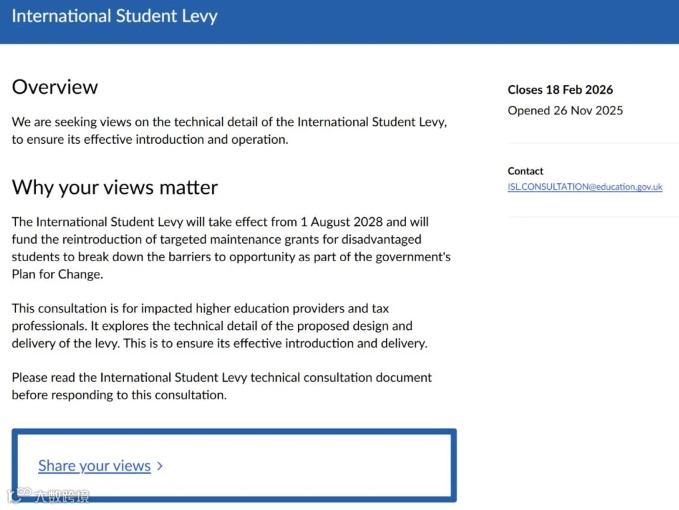Click the Chinese watermark text at the bottom left
The height and width of the screenshot is (510, 679).
point(62,496)
